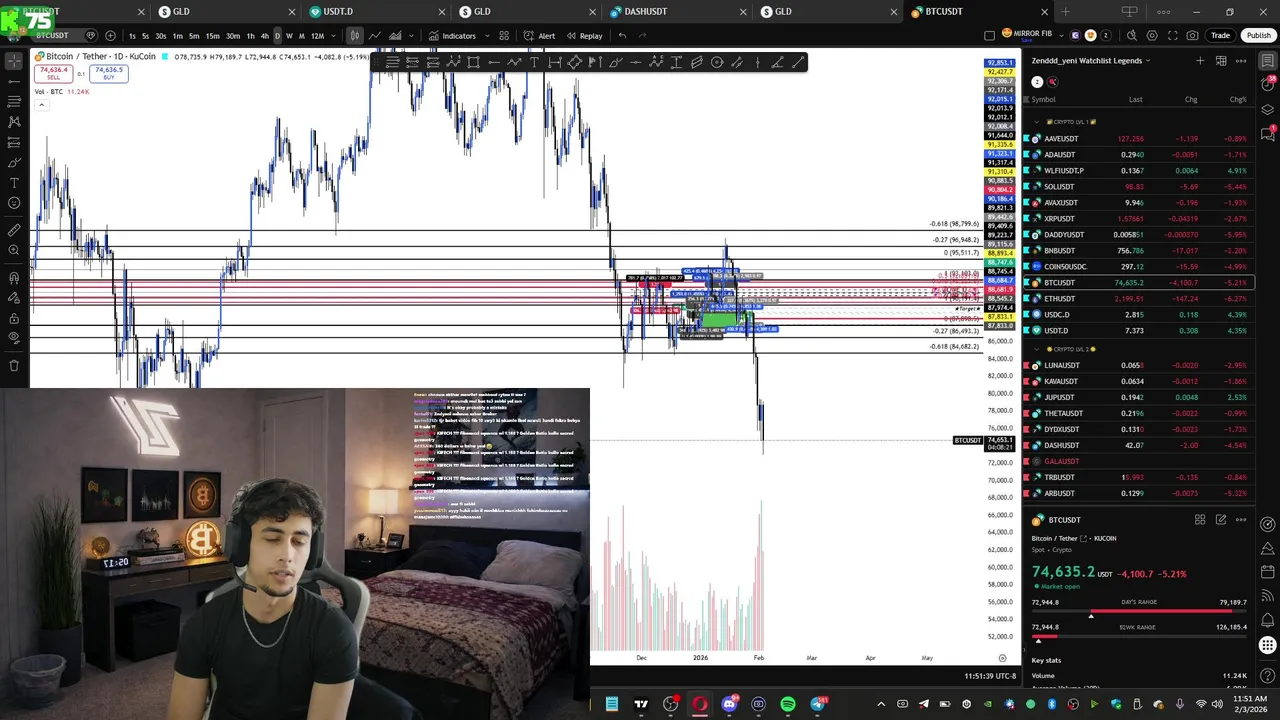The width and height of the screenshot is (1280, 720).
Task: Start bar Replay mode
Action: (x=584, y=36)
